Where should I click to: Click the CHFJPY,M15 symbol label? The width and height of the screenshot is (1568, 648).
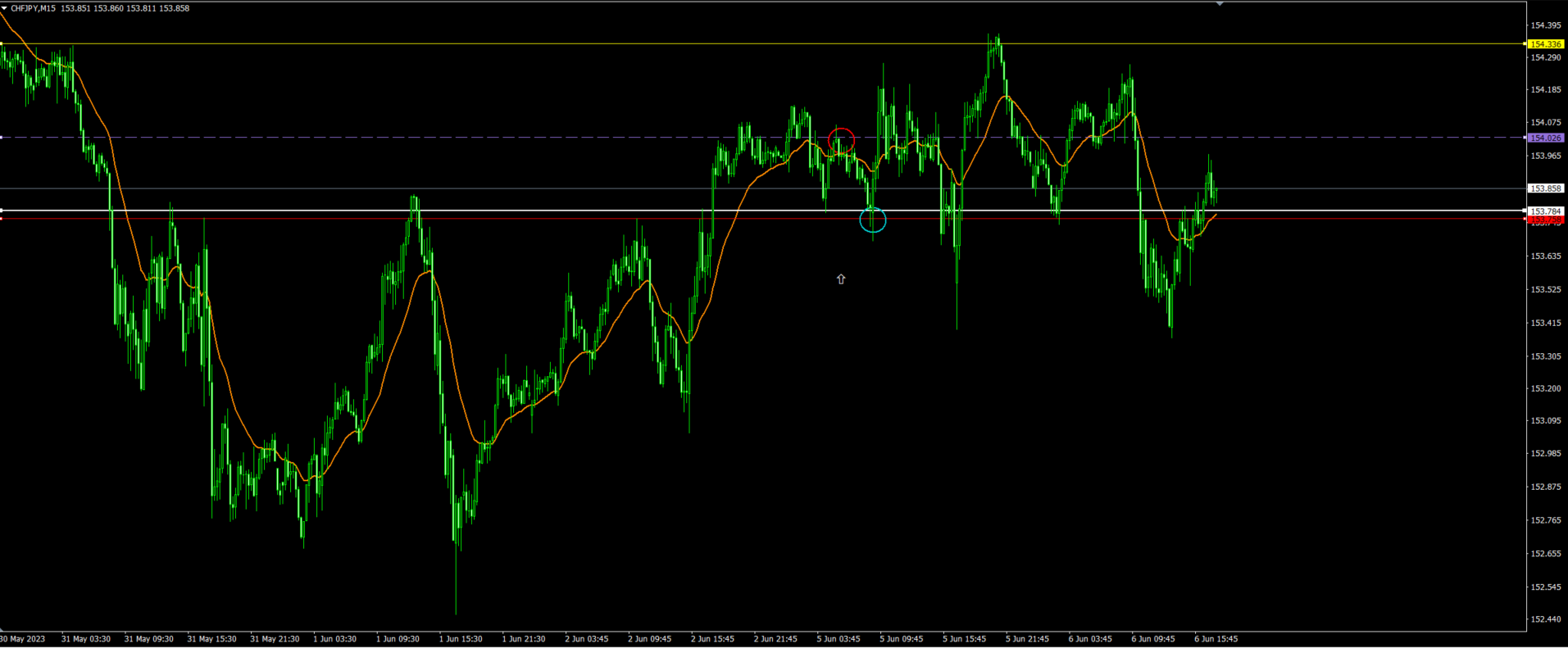[33, 8]
